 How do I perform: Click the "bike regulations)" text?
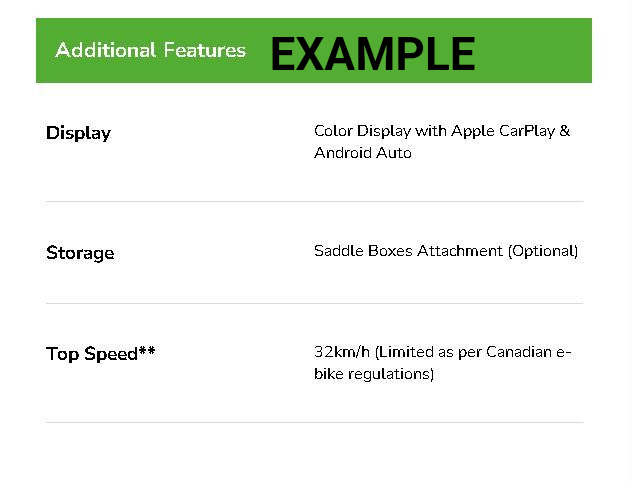pos(374,374)
